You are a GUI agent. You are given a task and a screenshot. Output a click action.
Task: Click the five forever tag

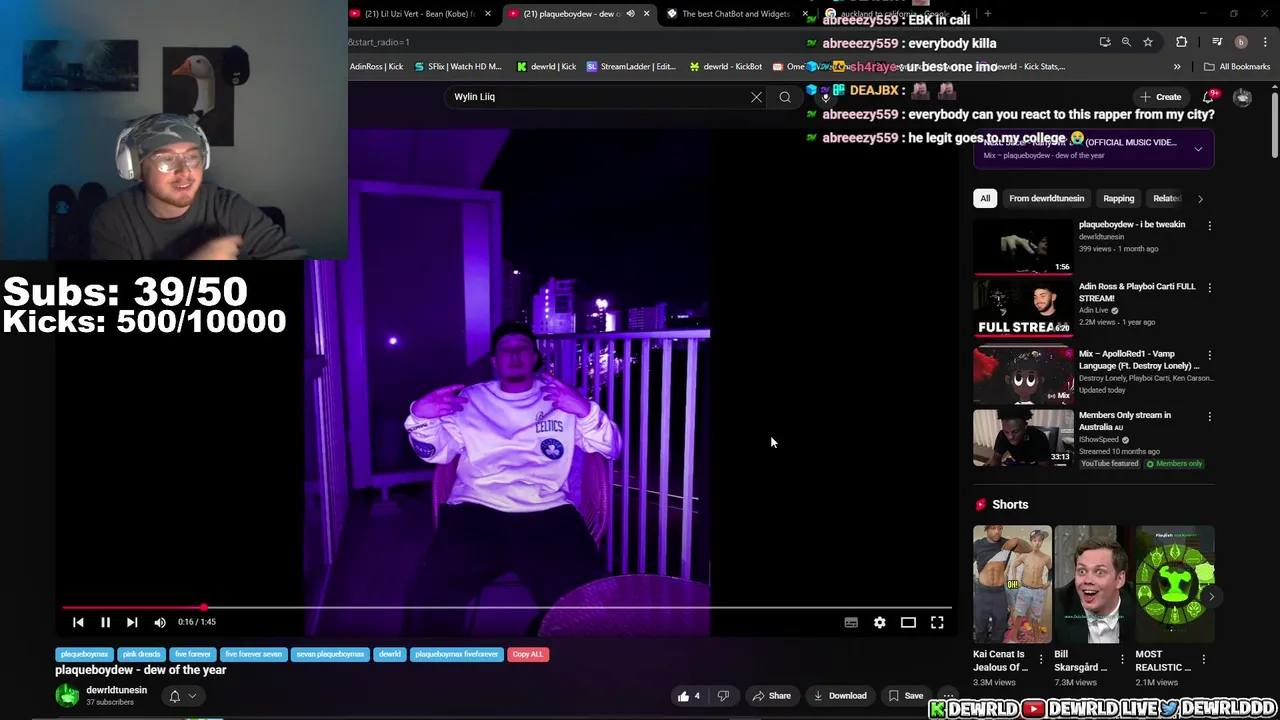(x=193, y=654)
